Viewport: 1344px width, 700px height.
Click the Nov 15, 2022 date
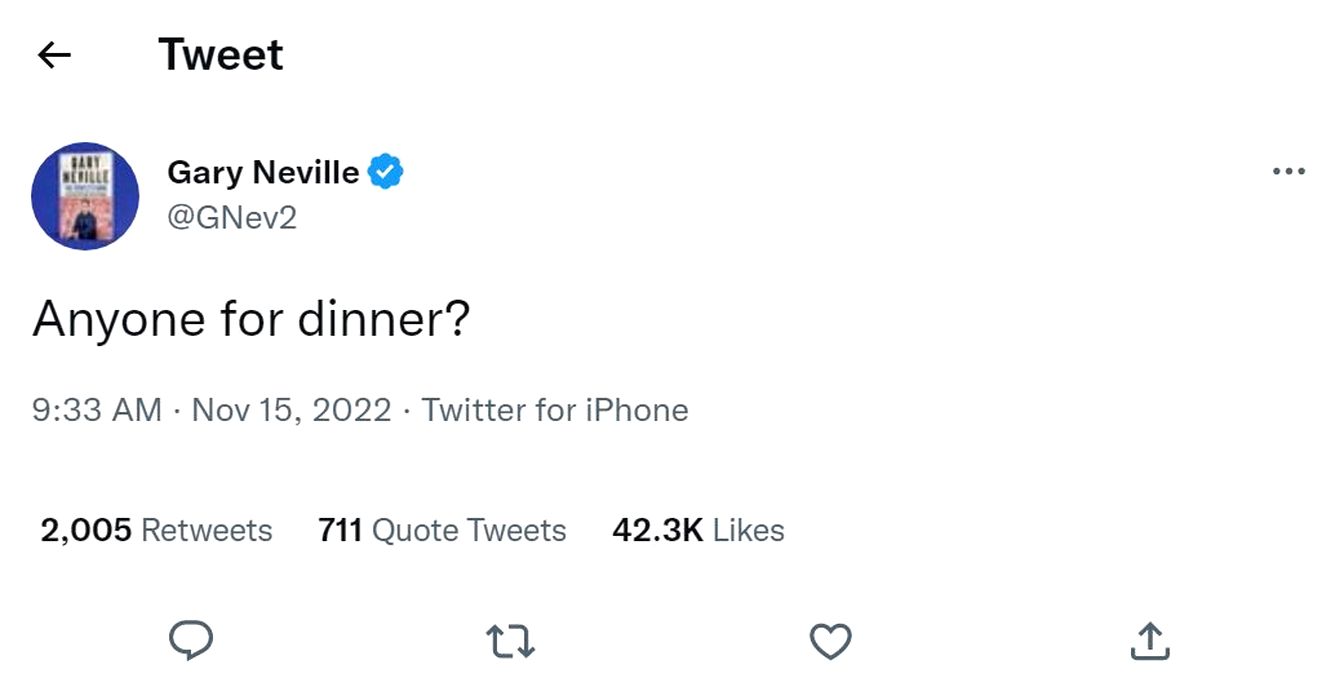[291, 410]
